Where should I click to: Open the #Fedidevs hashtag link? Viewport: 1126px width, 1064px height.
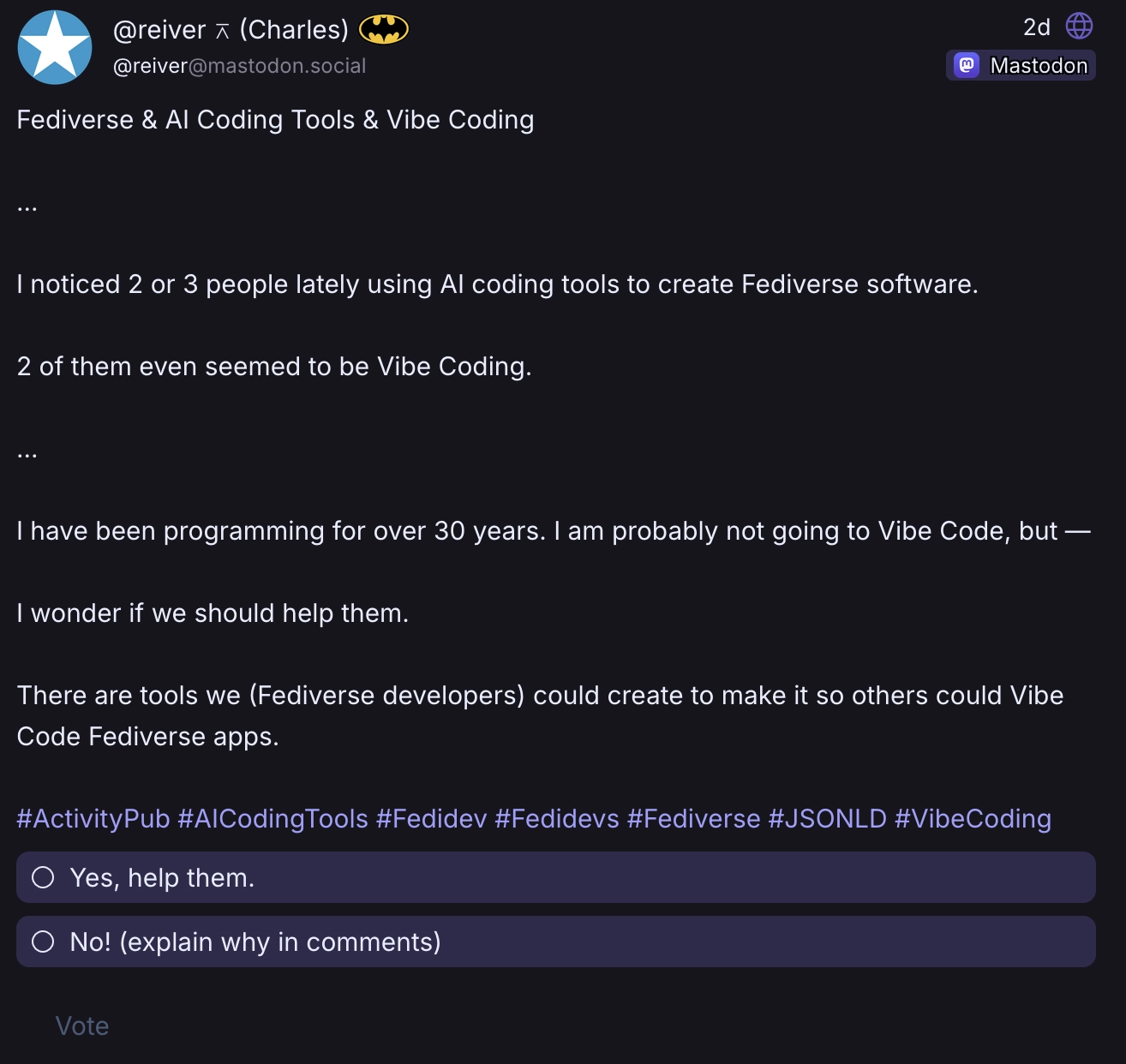click(556, 819)
